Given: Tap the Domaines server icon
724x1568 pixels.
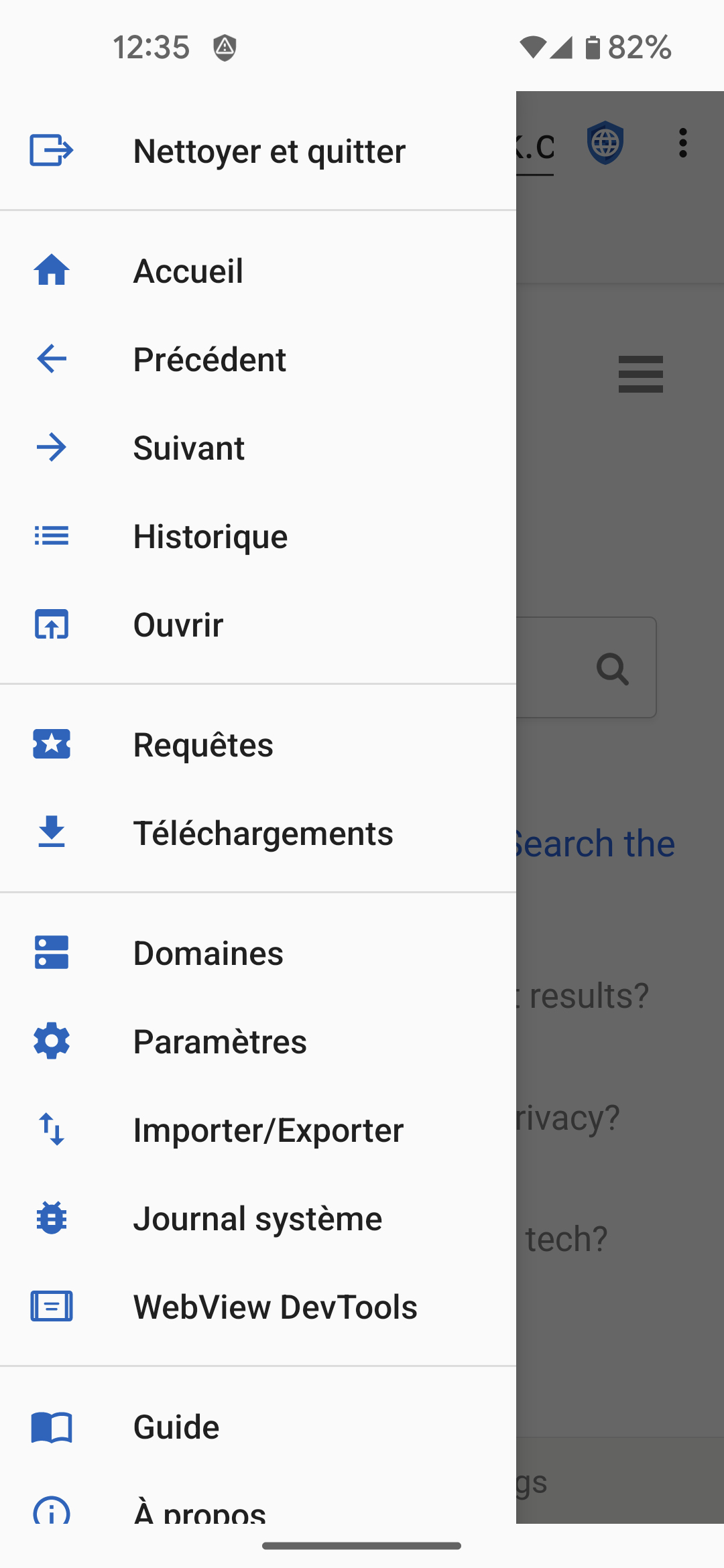Looking at the screenshot, I should click(x=52, y=953).
